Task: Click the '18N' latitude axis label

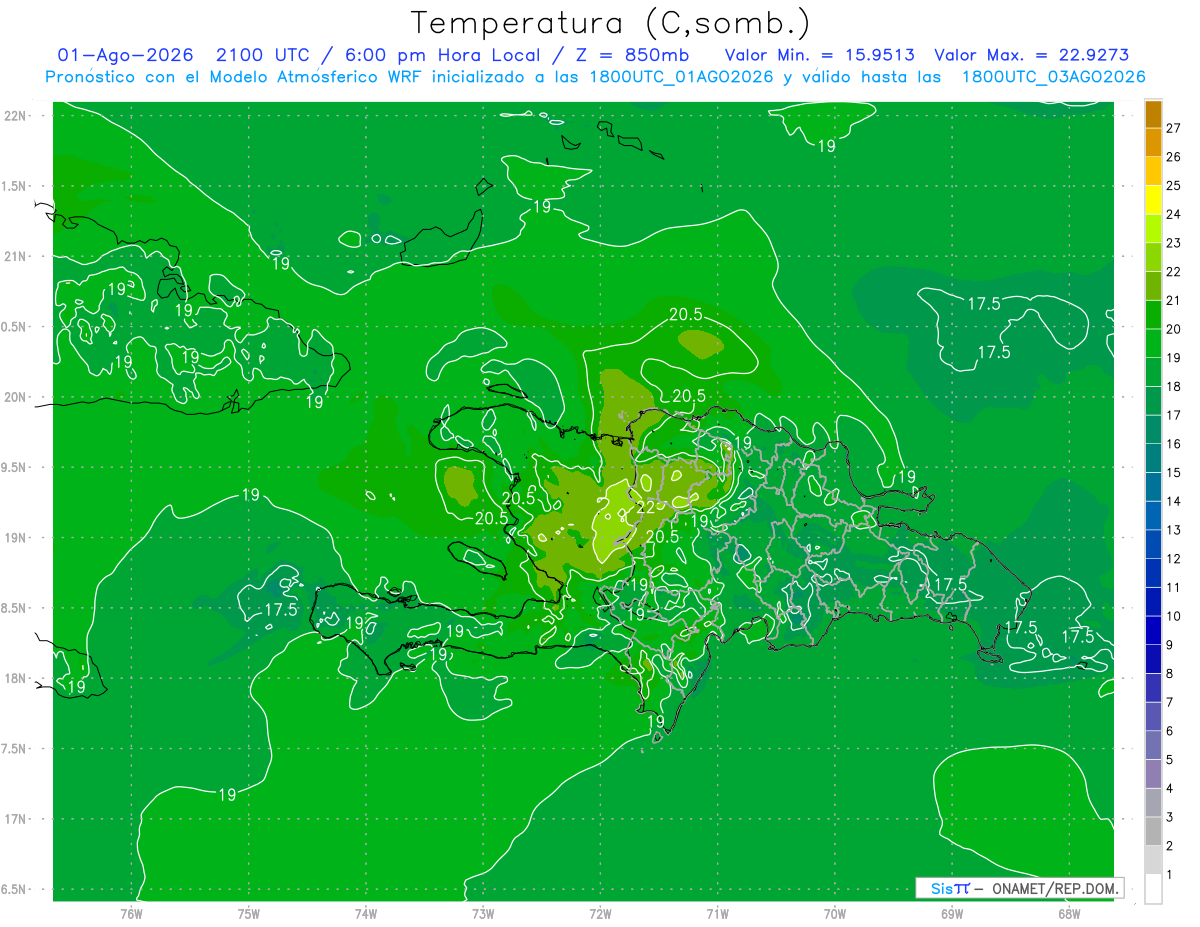Action: 17,678
